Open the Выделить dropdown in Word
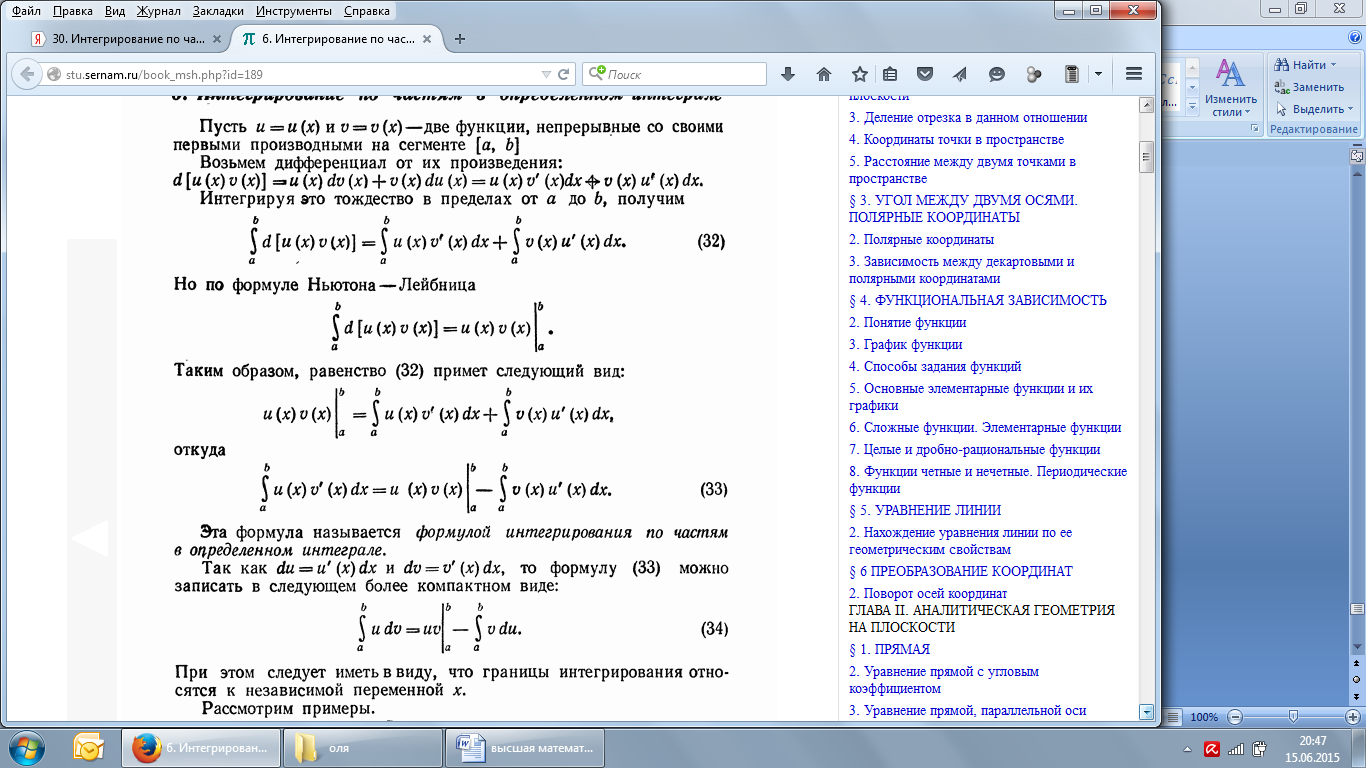The image size is (1366, 768). [1350, 109]
